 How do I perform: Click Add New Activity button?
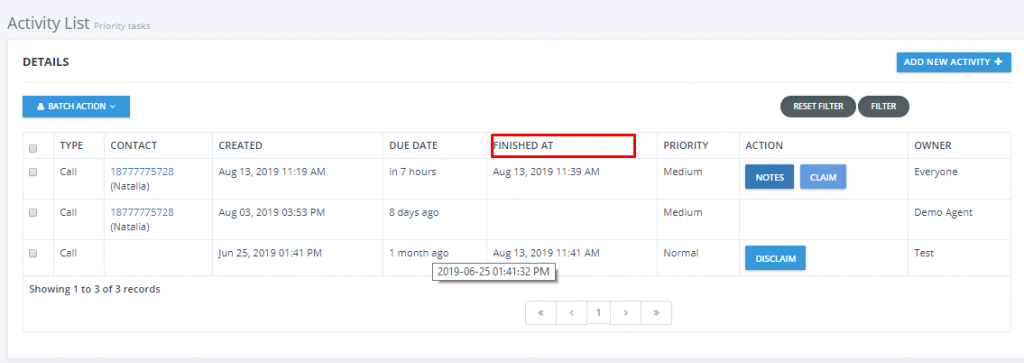click(x=953, y=62)
